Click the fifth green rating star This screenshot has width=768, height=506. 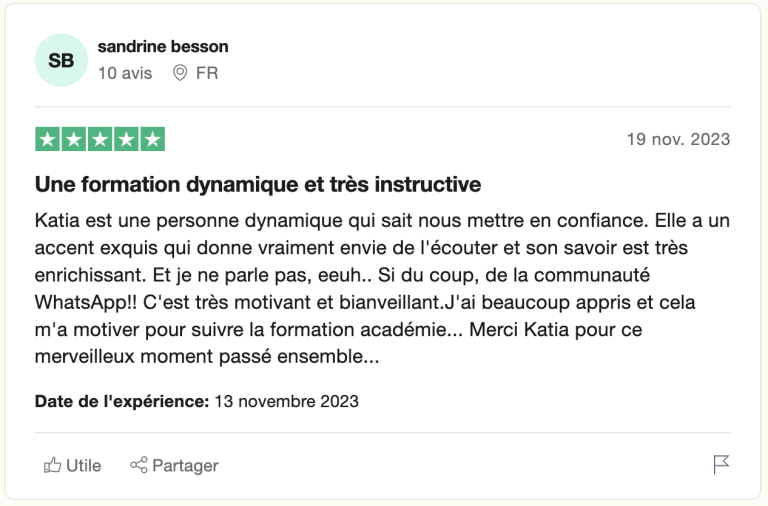[152, 140]
